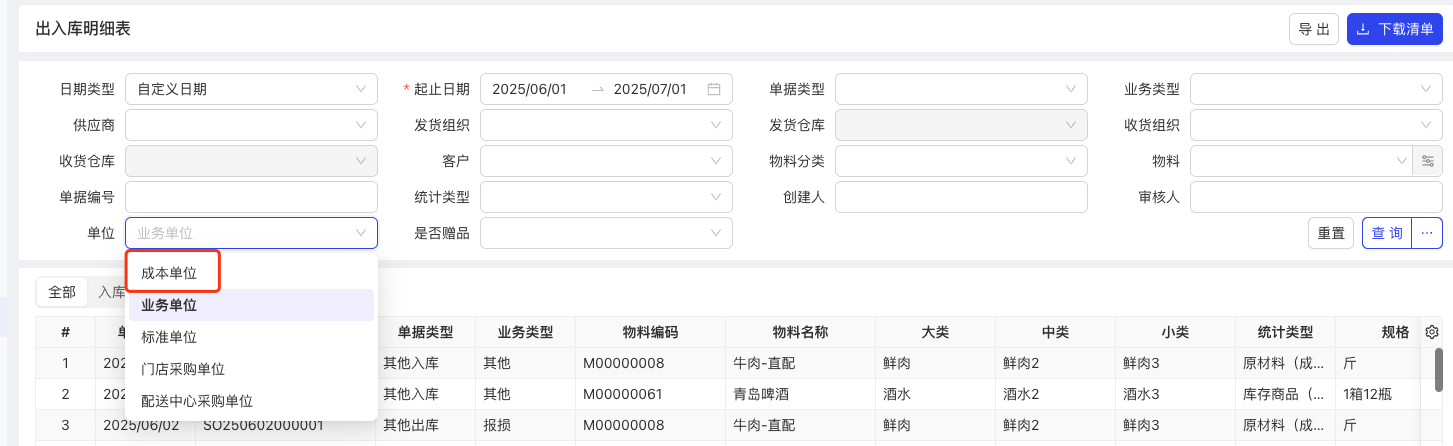Click cell 库存商品 in row 2
The height and width of the screenshot is (446, 1453).
click(x=1286, y=394)
